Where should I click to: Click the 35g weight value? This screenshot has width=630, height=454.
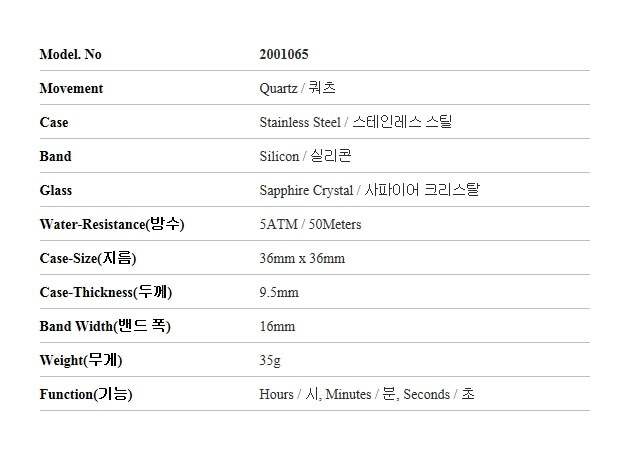[x=270, y=360]
